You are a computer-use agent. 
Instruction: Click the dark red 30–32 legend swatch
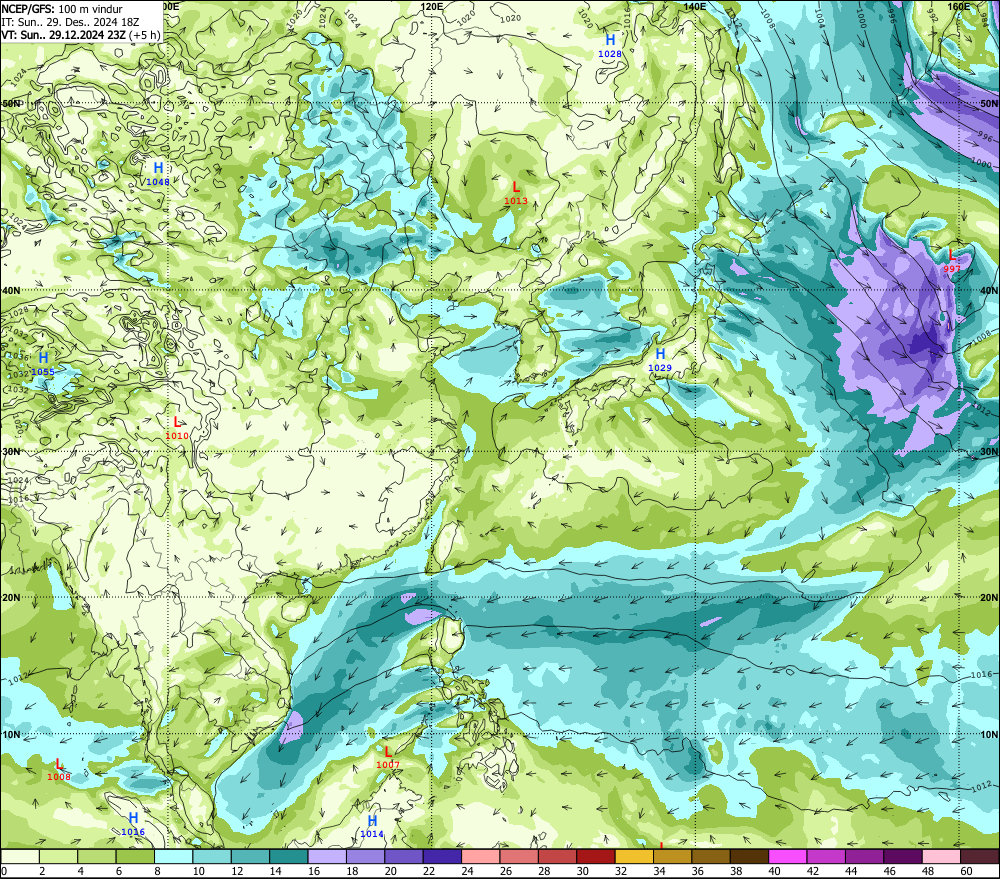point(596,856)
